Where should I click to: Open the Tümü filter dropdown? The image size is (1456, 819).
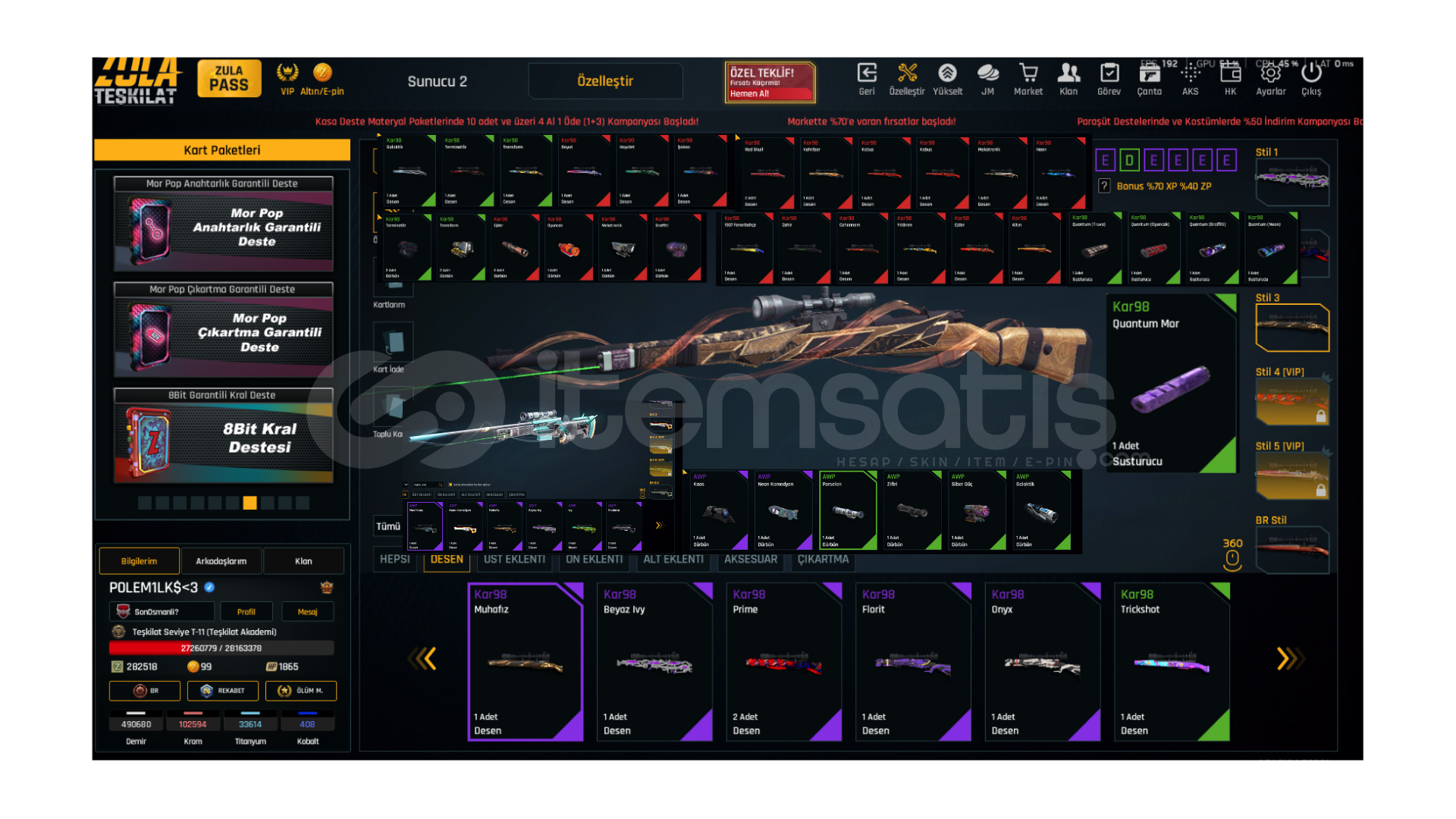pyautogui.click(x=388, y=526)
